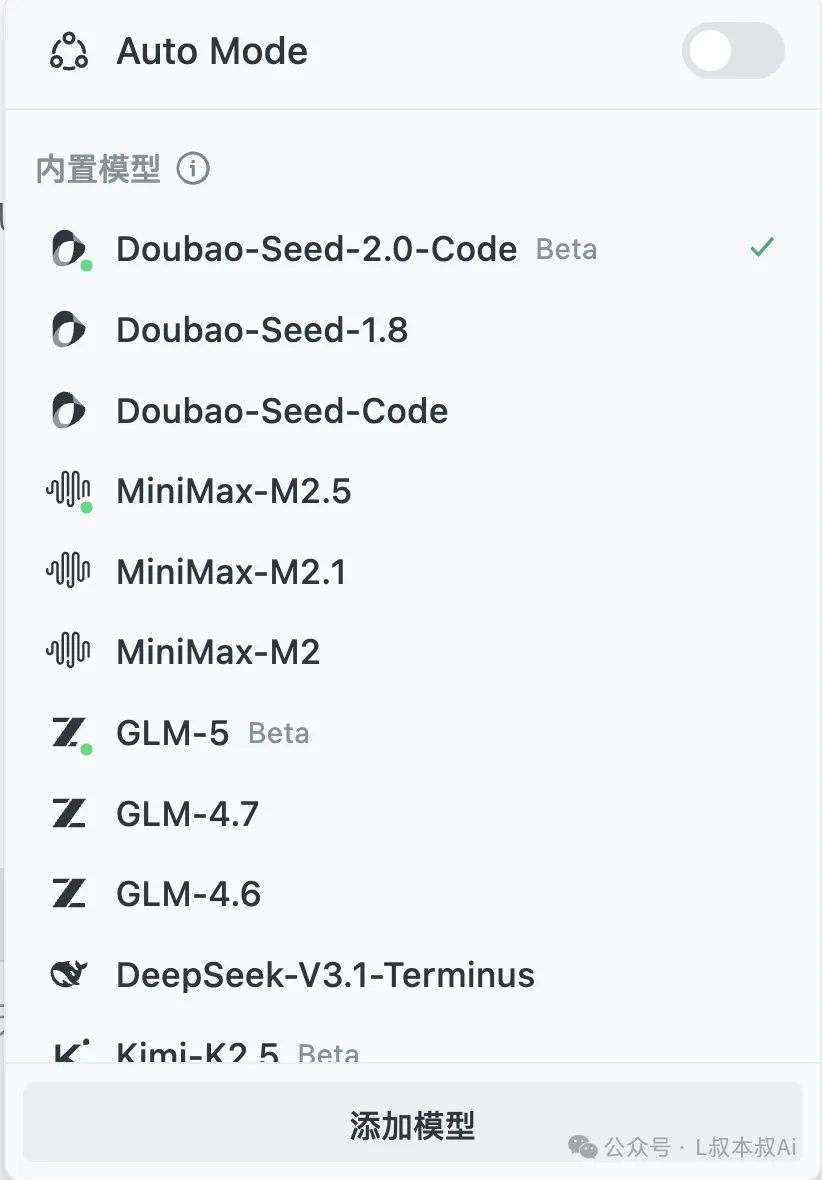Screen dimensions: 822x1180
Task: Click the MiniMax-M2 waveform icon
Action: pyautogui.click(x=69, y=652)
